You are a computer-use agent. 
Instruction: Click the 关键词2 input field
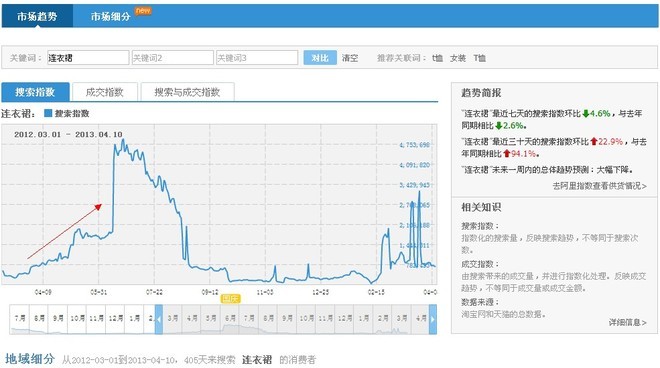coord(173,58)
